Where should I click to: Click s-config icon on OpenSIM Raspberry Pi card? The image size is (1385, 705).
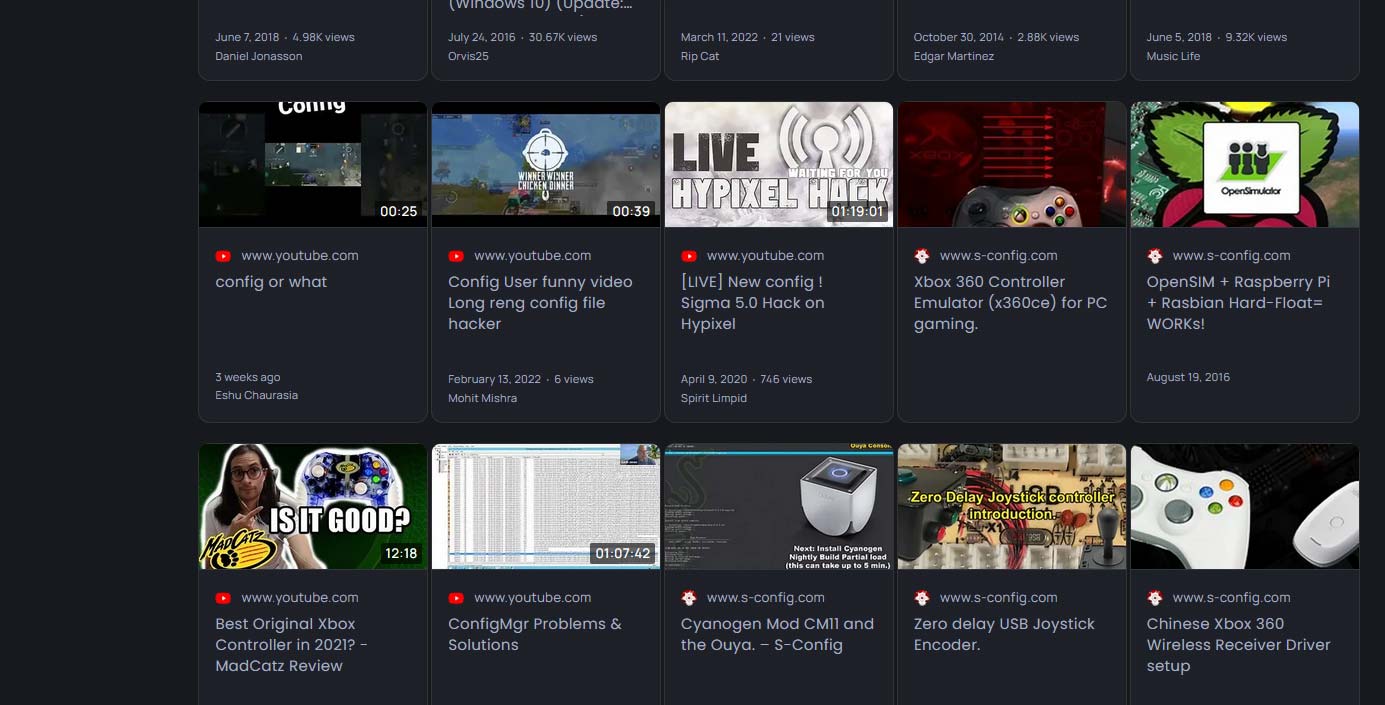click(x=1155, y=256)
